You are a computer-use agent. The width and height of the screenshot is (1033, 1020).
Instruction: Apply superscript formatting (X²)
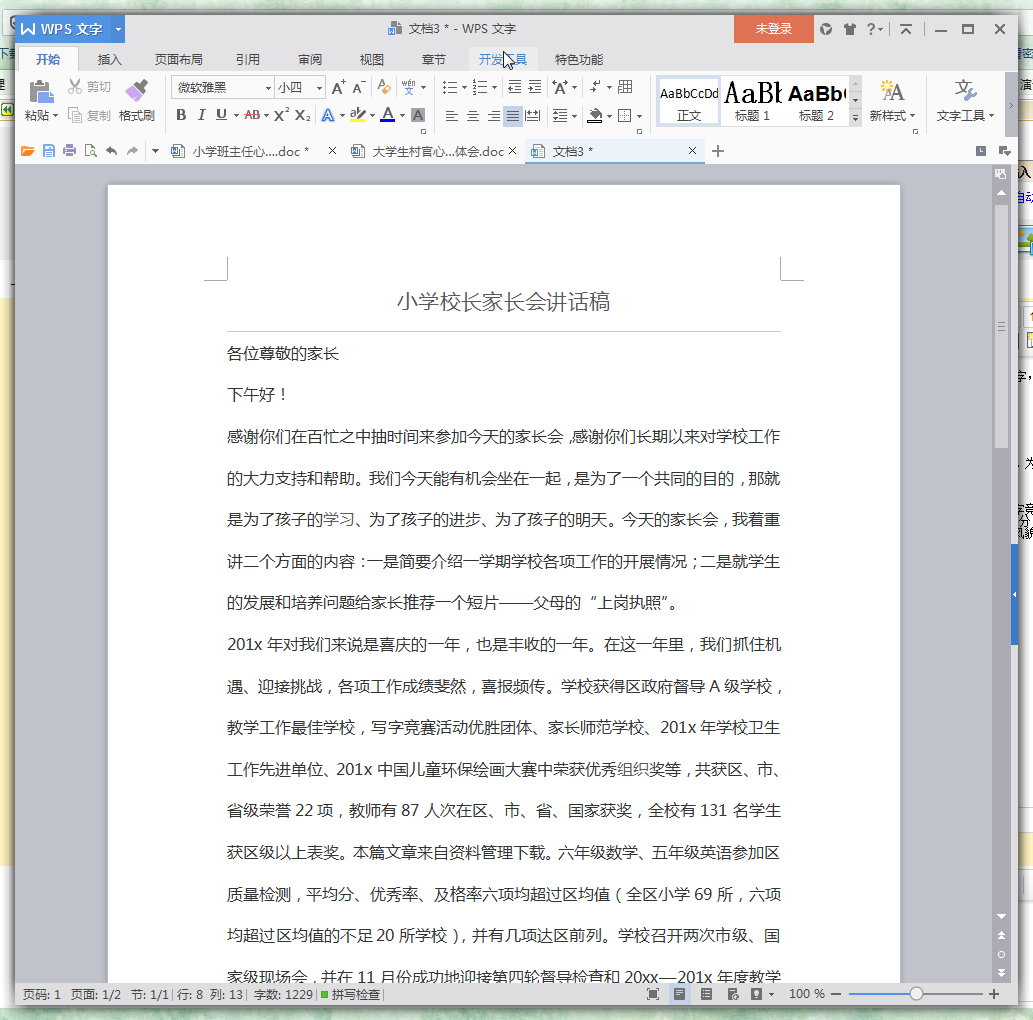point(281,115)
